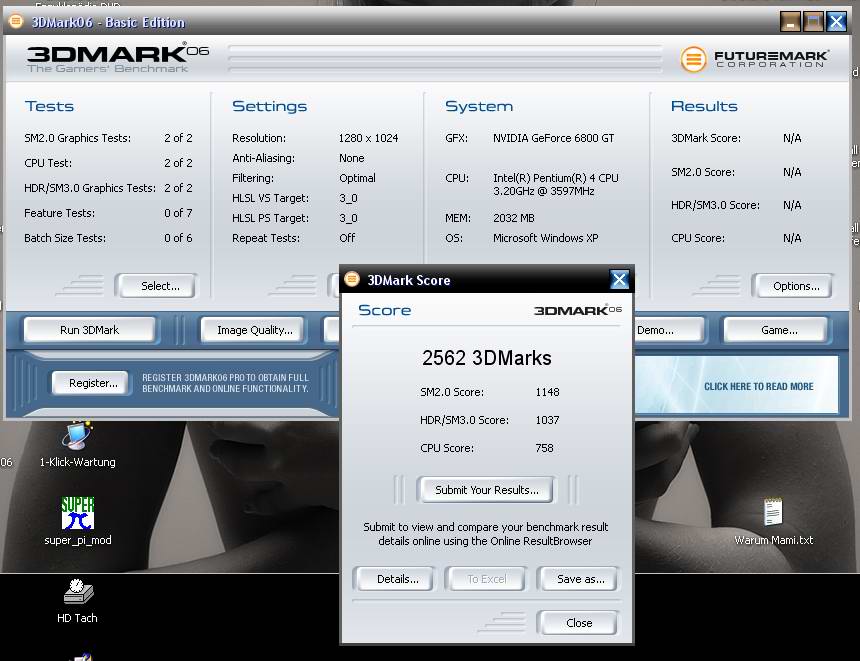The width and height of the screenshot is (860, 661).
Task: Click the 3DMark Score dialog title icon
Action: point(352,279)
